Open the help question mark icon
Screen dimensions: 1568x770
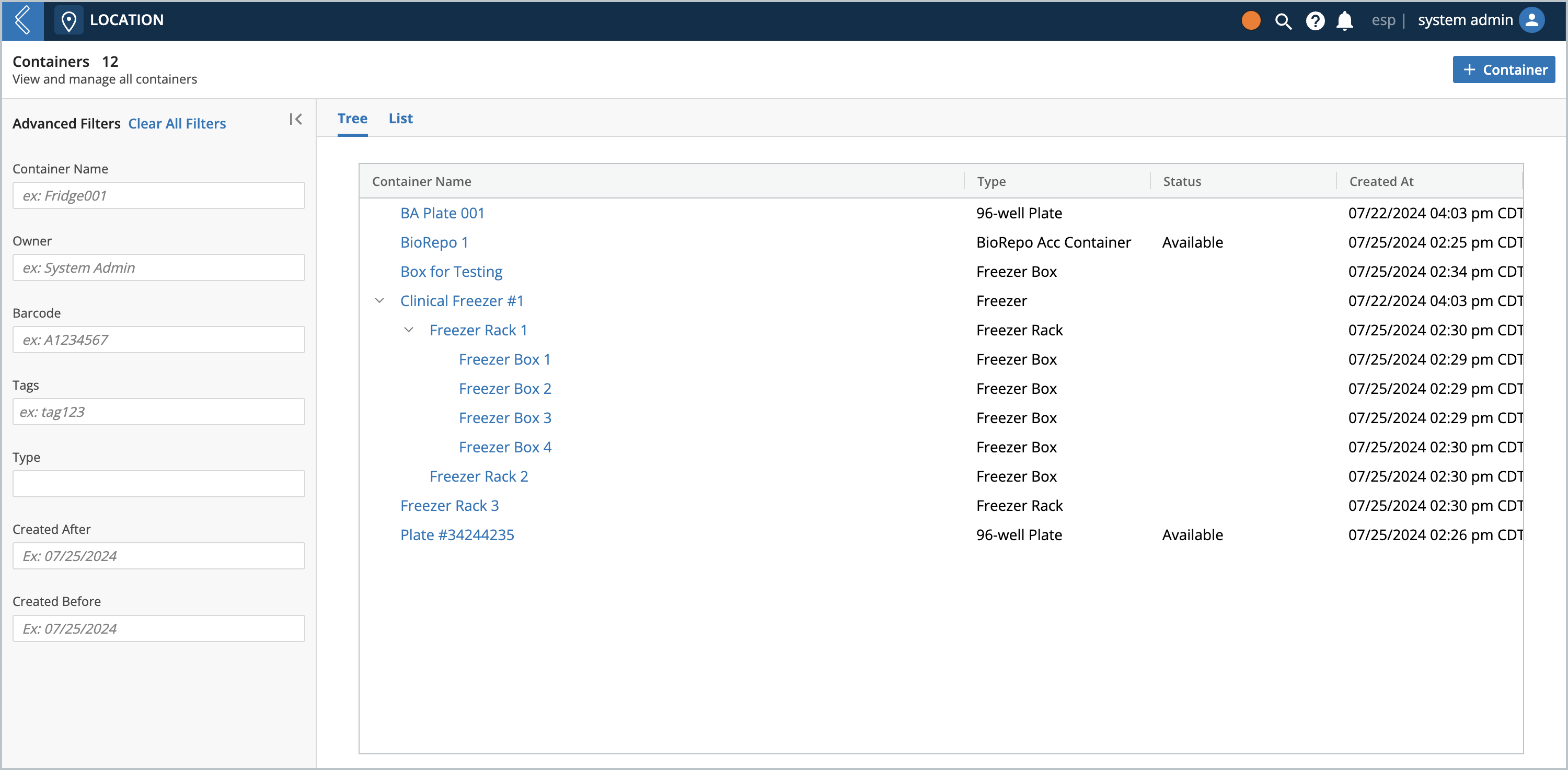click(x=1315, y=21)
